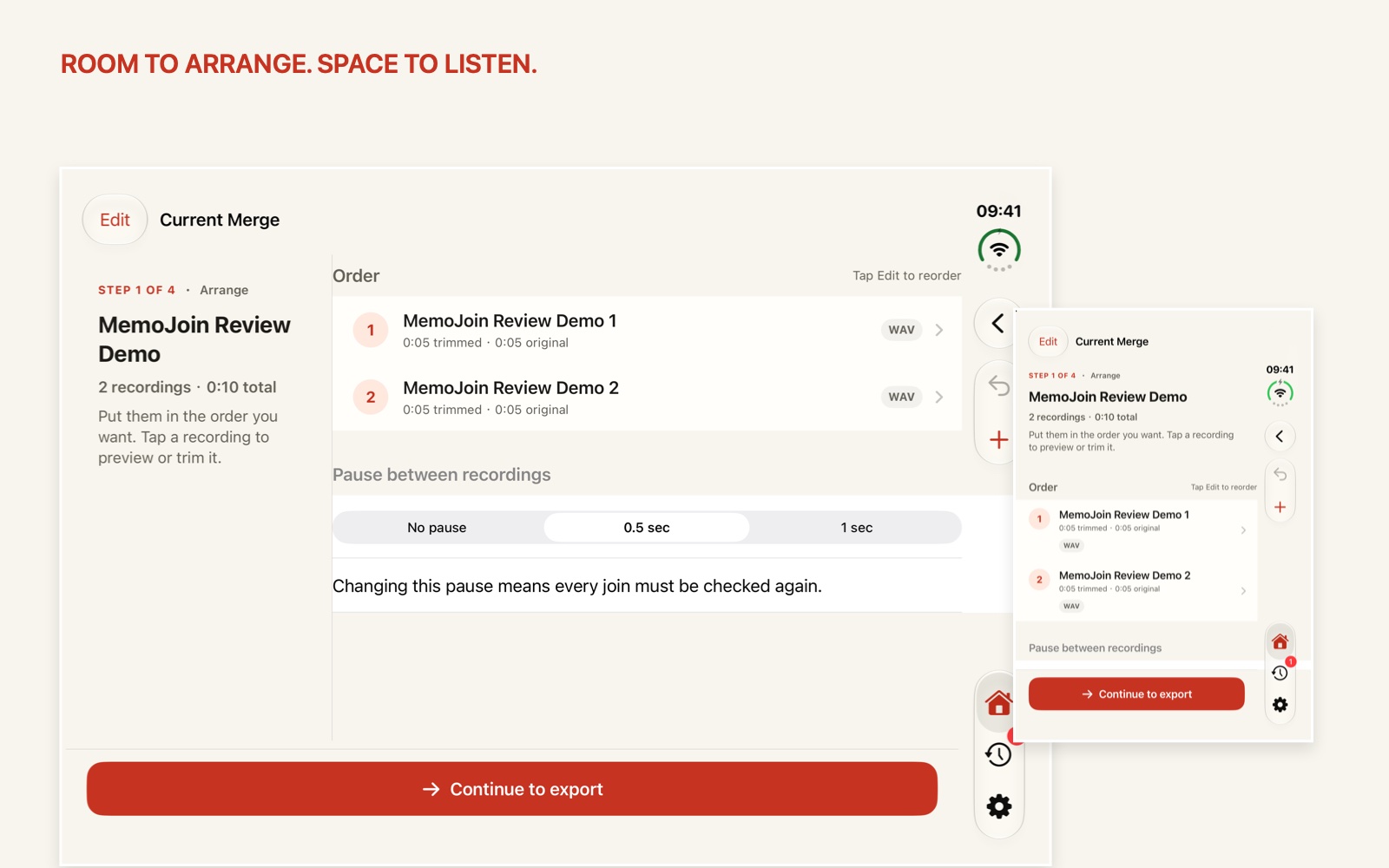Image resolution: width=1389 pixels, height=868 pixels.
Task: Expand the chevron on the large Demo 1 row
Action: tap(939, 330)
